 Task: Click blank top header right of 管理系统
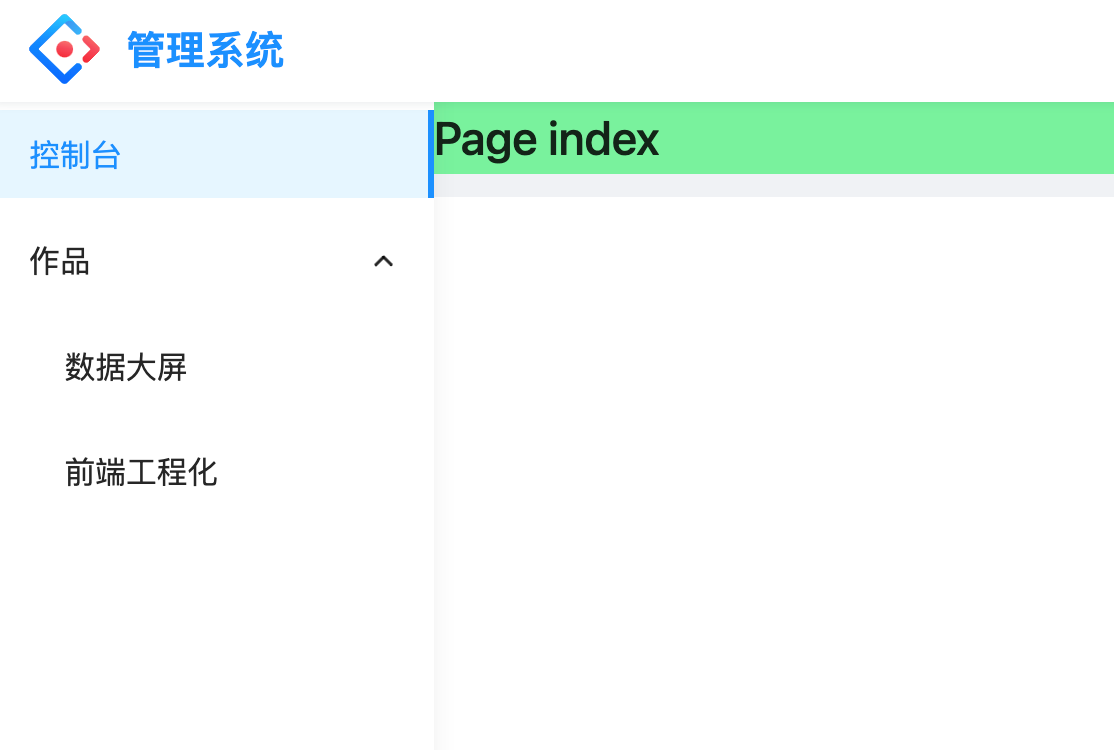(x=696, y=50)
